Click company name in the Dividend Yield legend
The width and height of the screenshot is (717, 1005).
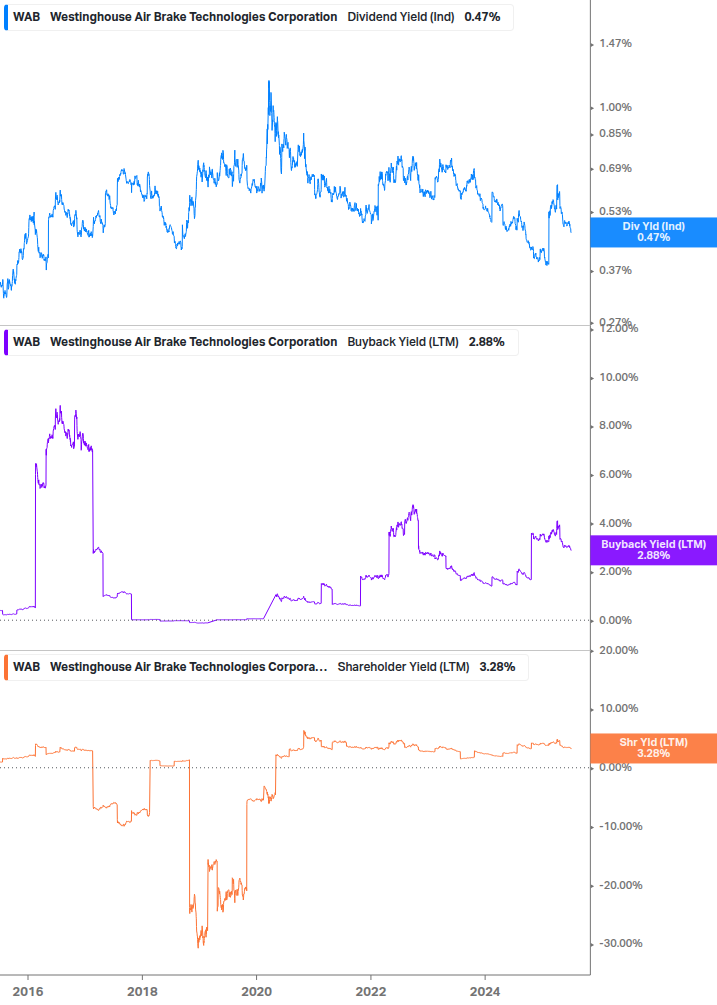[194, 17]
